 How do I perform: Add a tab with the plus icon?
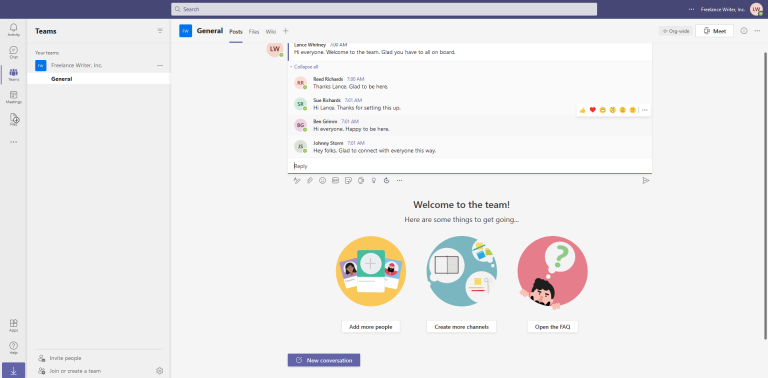coord(286,31)
